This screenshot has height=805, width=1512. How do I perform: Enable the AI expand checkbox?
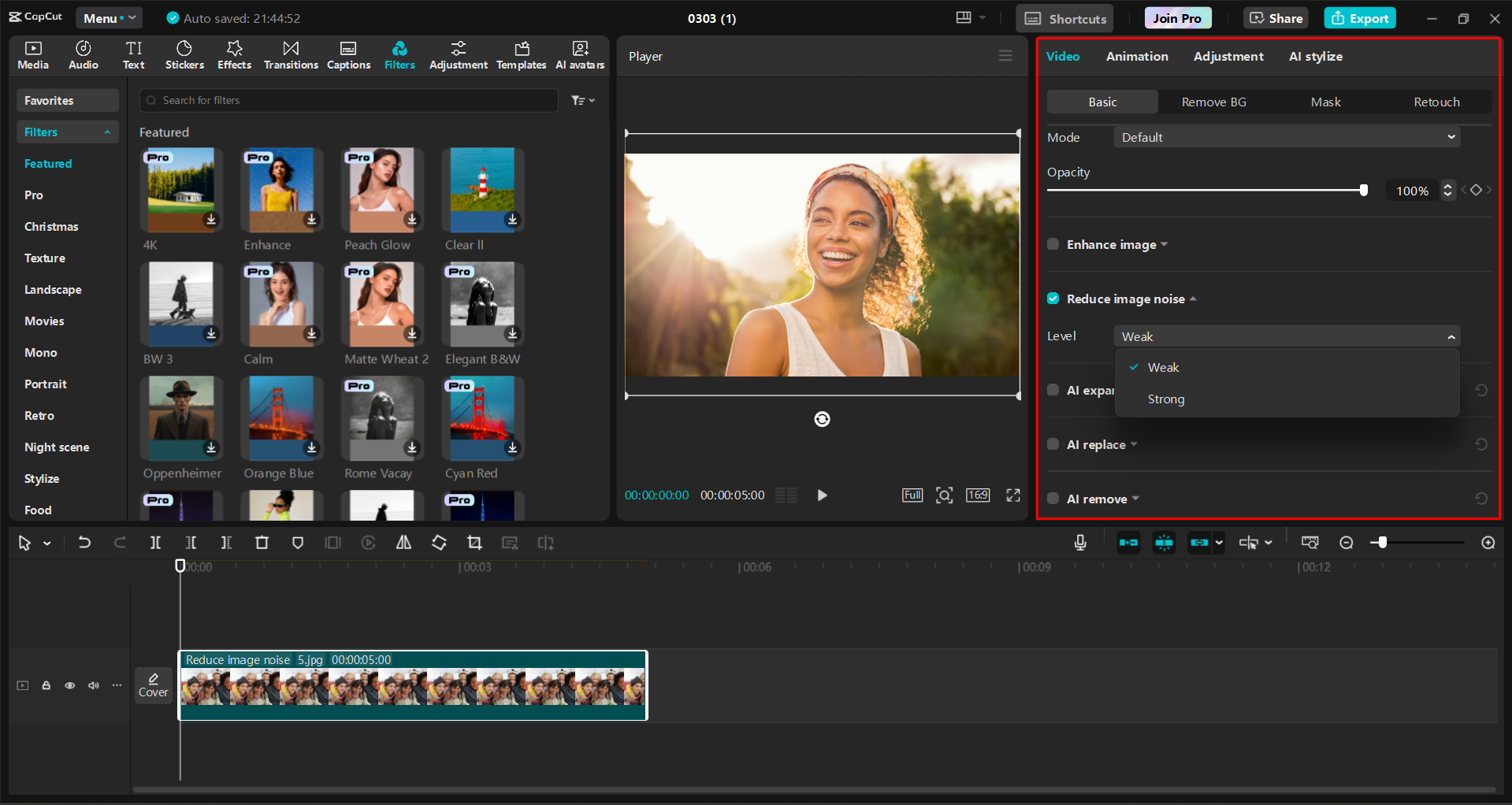tap(1053, 390)
